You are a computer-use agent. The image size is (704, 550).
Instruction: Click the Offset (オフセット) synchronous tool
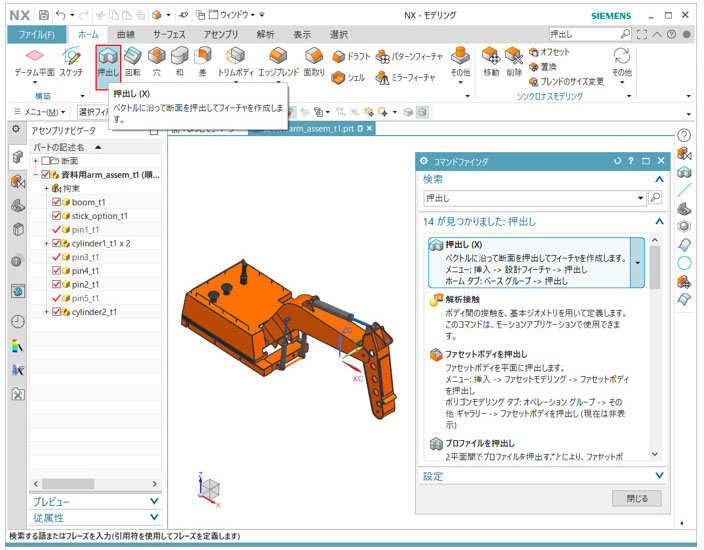coord(549,52)
